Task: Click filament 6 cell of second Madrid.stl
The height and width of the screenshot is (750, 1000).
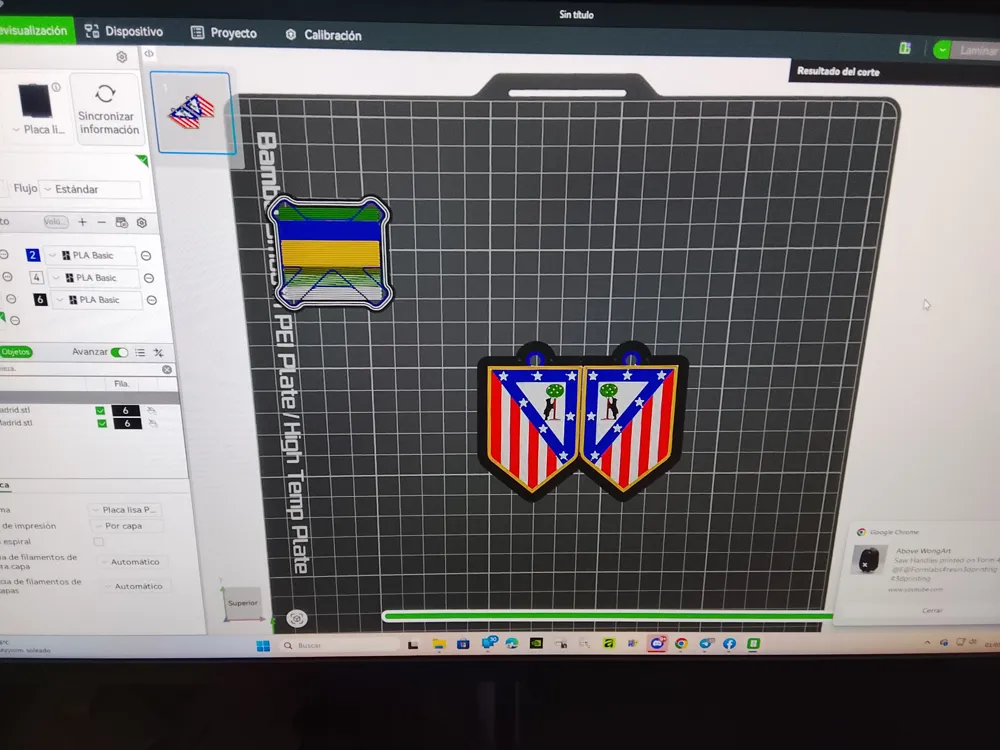Action: click(127, 423)
